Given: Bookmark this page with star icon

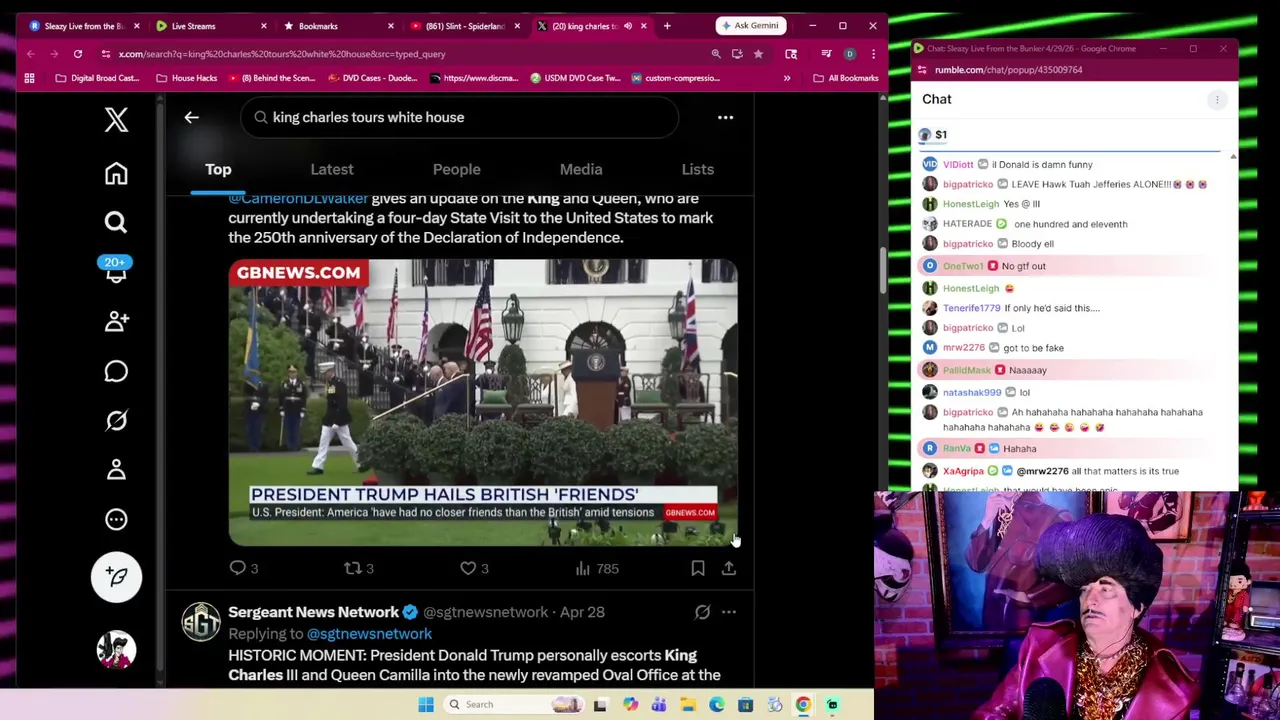Looking at the screenshot, I should point(758,54).
